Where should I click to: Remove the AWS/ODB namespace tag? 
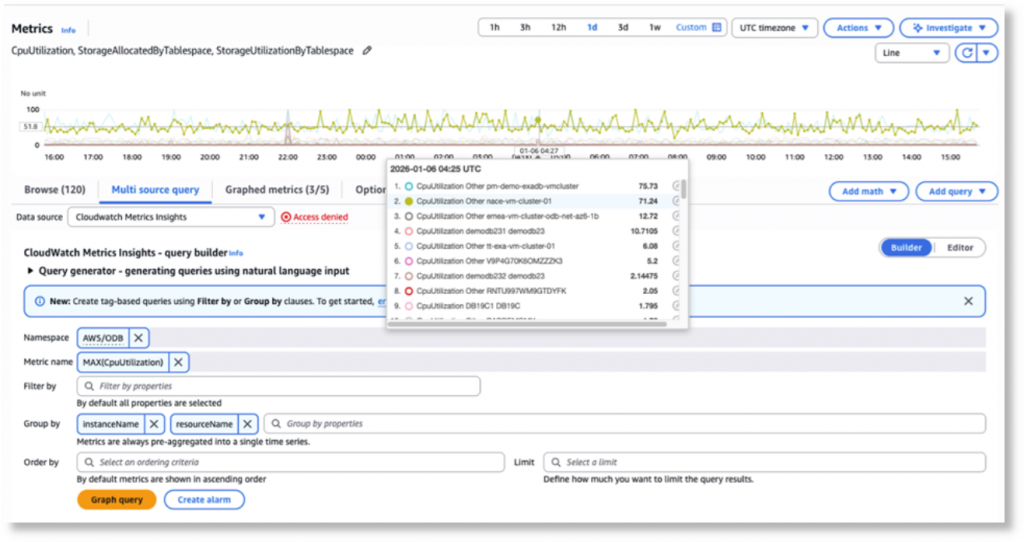click(138, 338)
